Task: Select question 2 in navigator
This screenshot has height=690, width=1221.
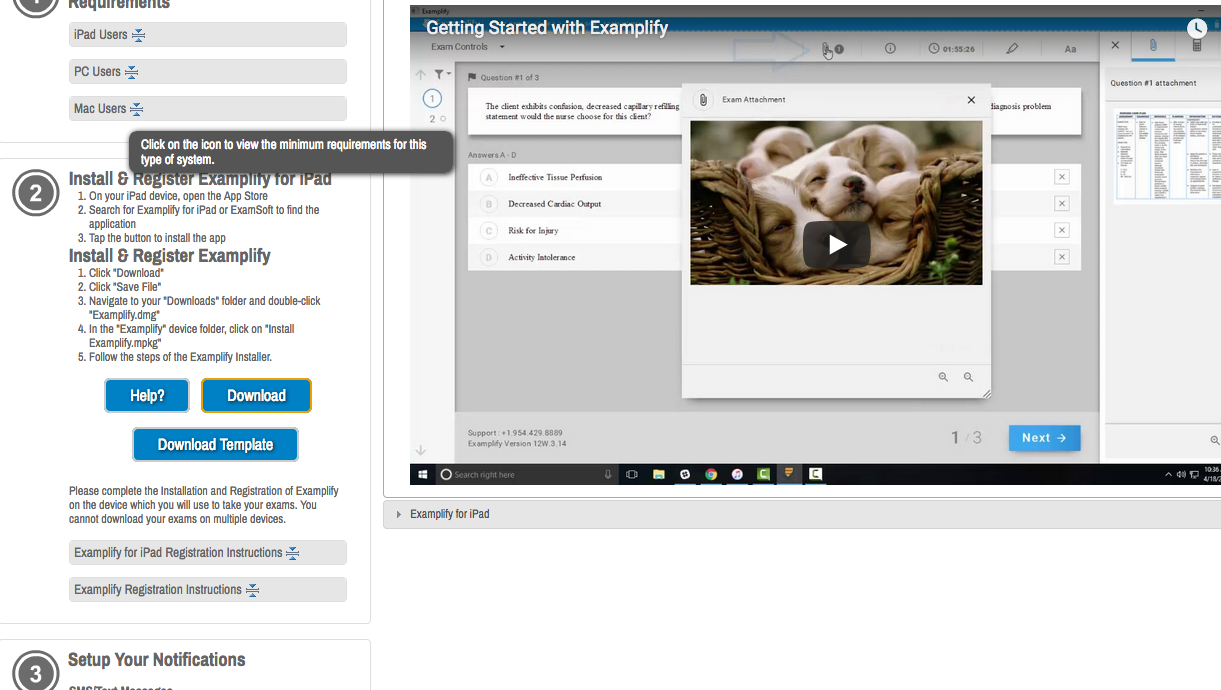Action: point(433,119)
